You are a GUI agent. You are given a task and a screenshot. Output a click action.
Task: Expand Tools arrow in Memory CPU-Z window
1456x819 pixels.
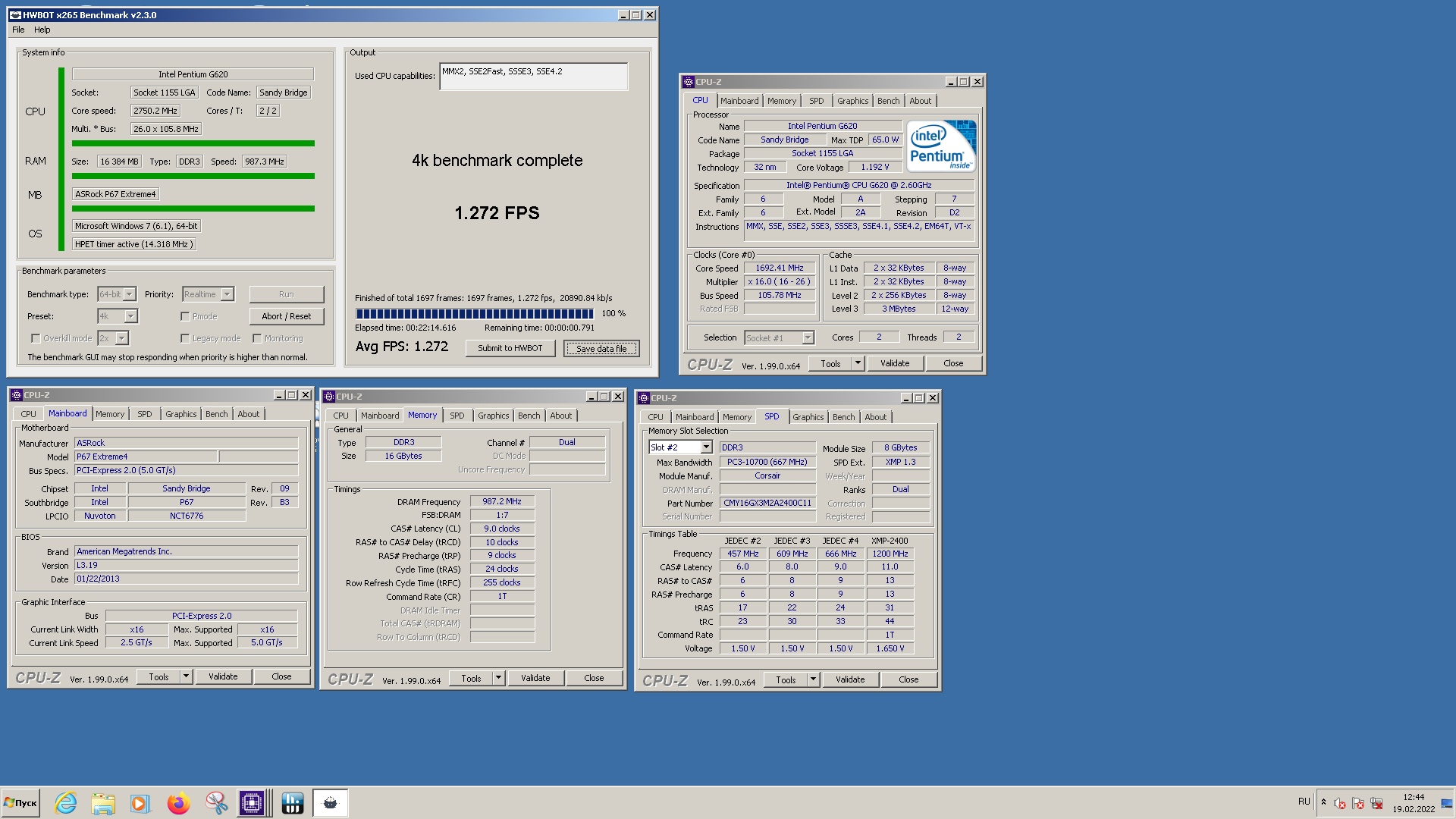tap(499, 678)
